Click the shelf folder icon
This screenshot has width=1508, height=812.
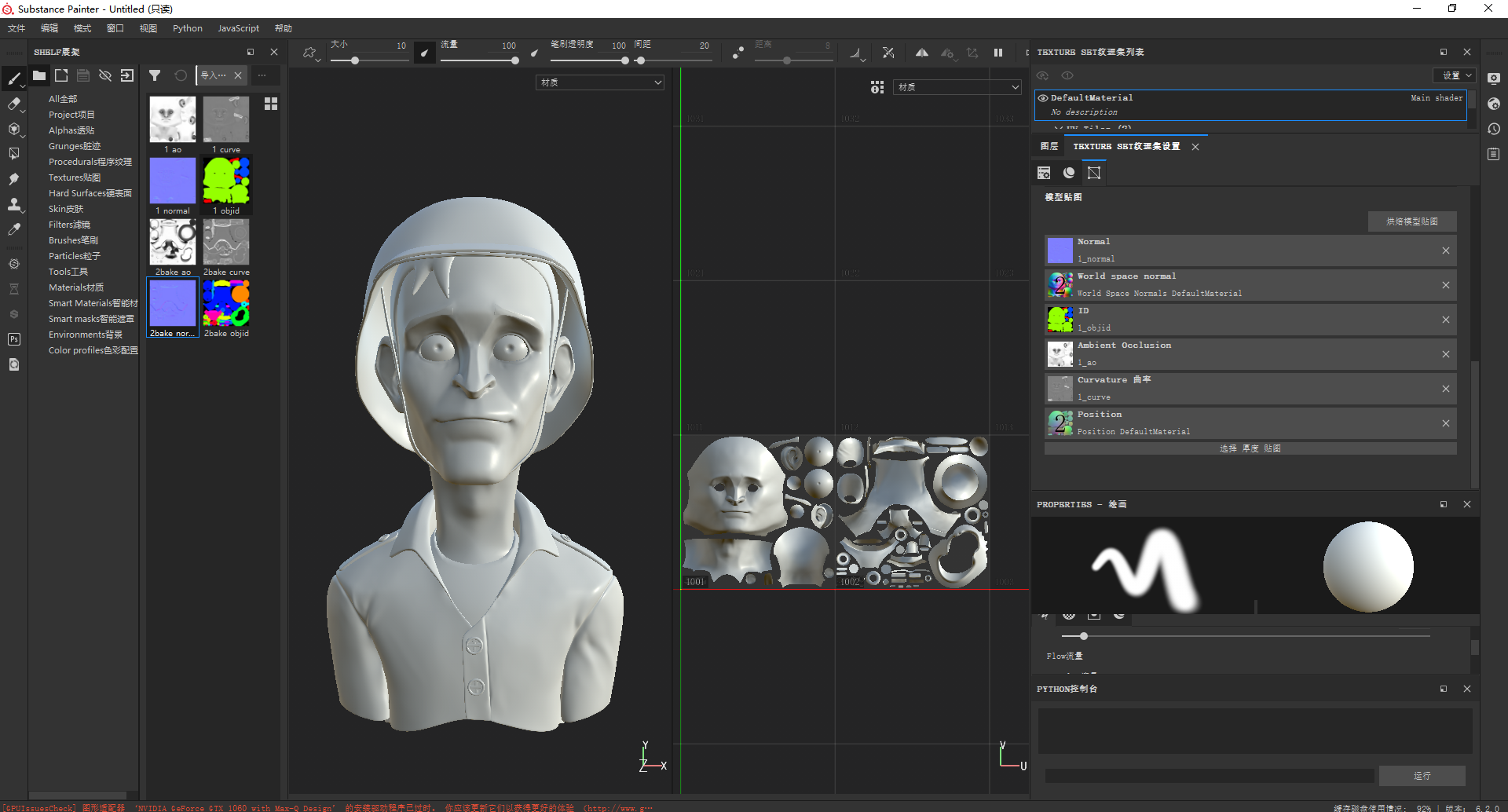tap(39, 75)
